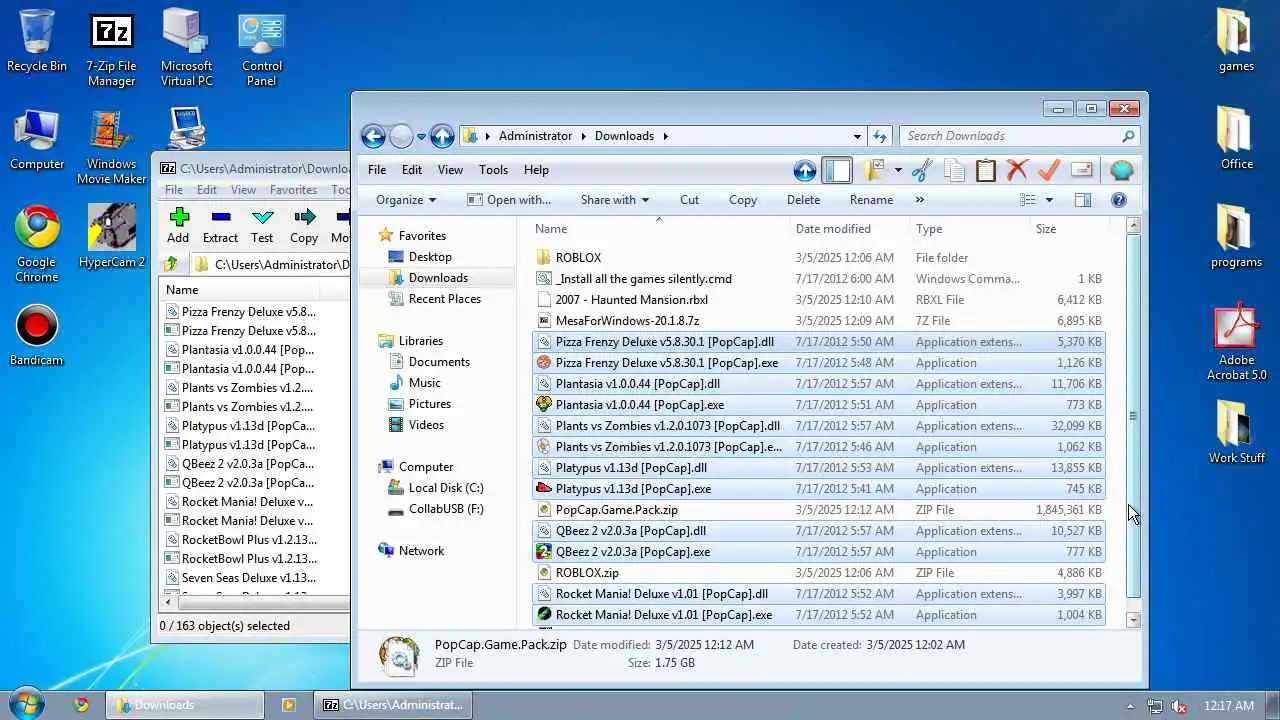The image size is (1280, 720).
Task: Select the Bandicam desktop icon
Action: click(x=37, y=335)
